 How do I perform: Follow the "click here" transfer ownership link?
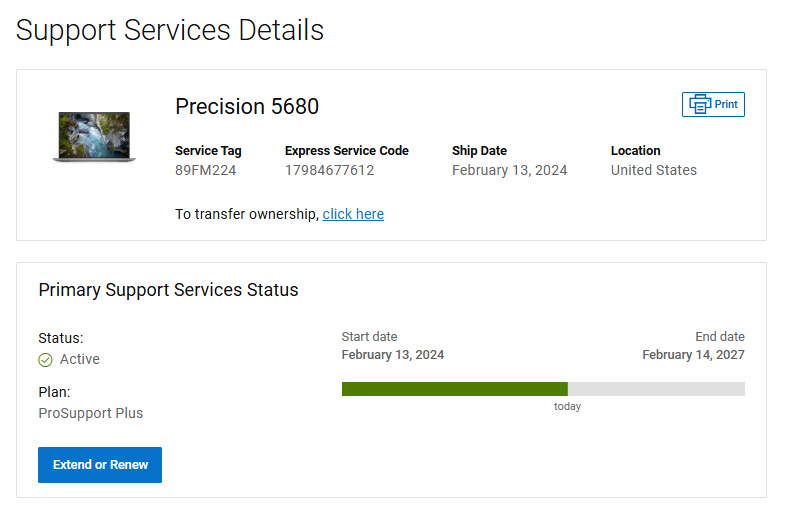(353, 214)
